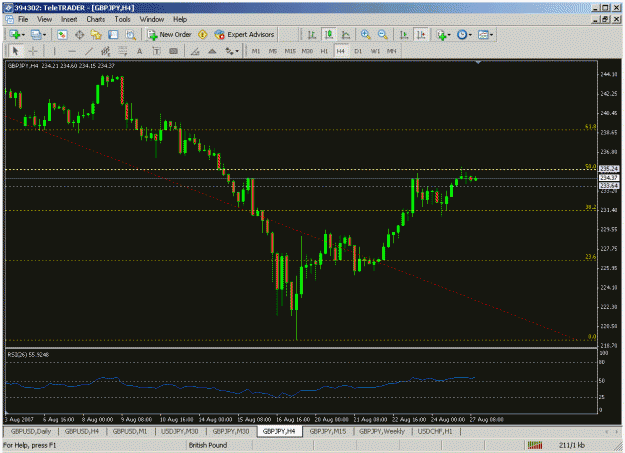Open the Help menu

tap(180, 19)
